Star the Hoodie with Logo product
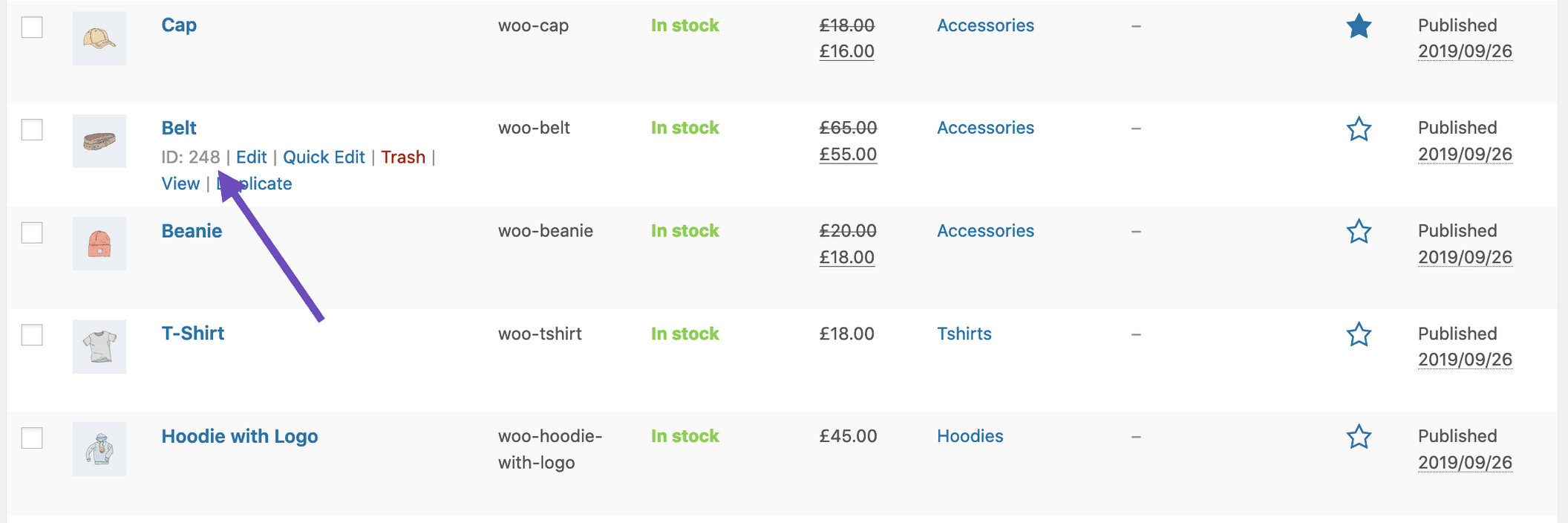Viewport: 1568px width, 523px height. (1359, 438)
